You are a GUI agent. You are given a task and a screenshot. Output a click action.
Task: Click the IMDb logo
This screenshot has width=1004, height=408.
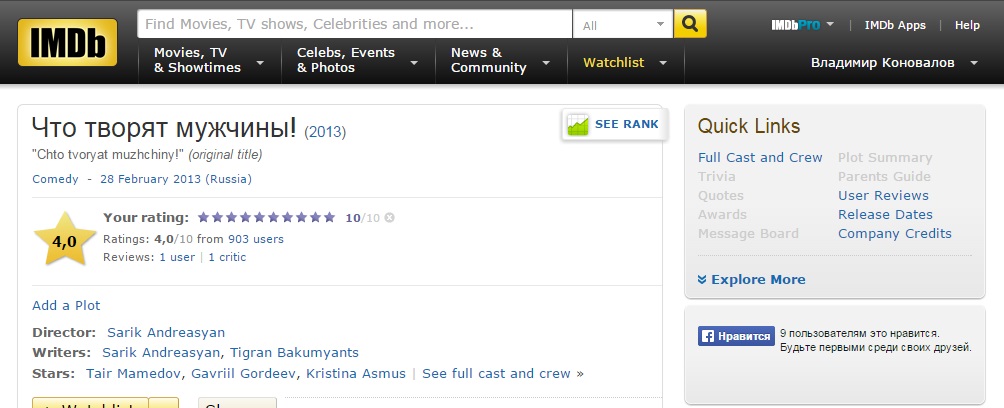click(x=67, y=42)
